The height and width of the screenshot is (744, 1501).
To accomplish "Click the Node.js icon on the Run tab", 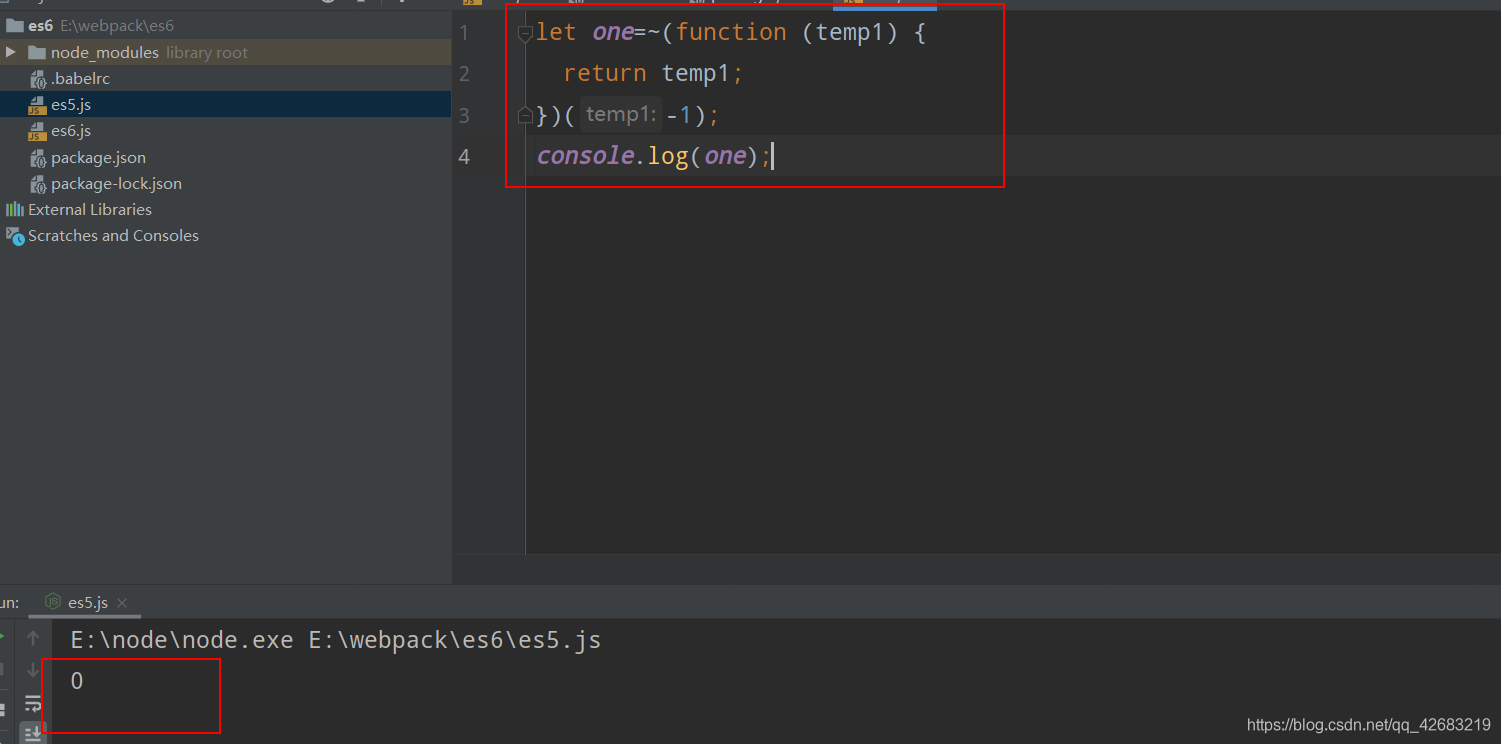I will (x=55, y=602).
